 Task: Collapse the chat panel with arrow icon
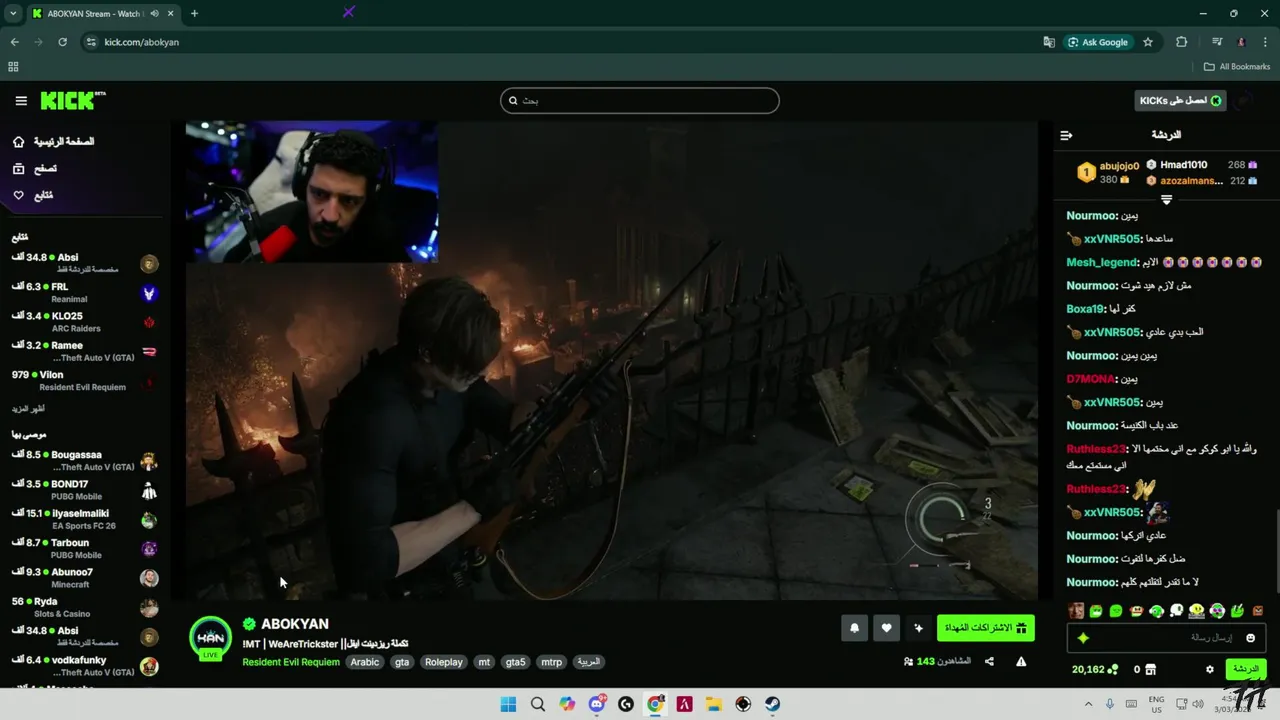coord(1066,135)
